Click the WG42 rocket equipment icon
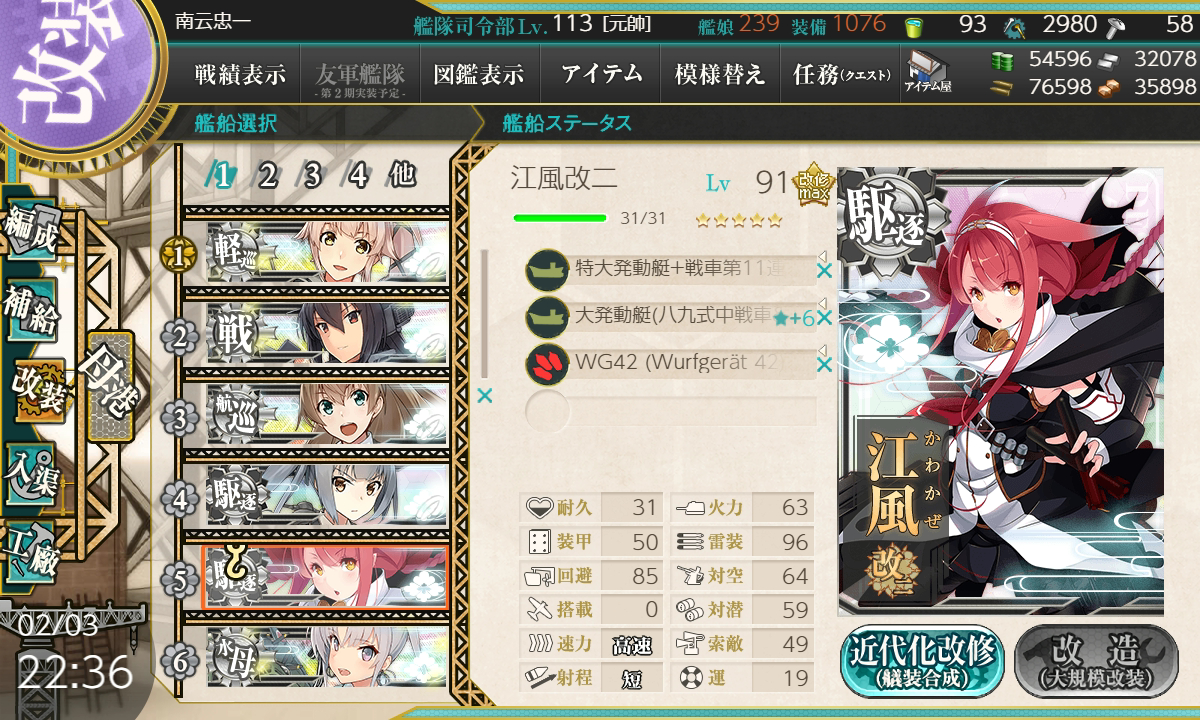 [x=547, y=364]
